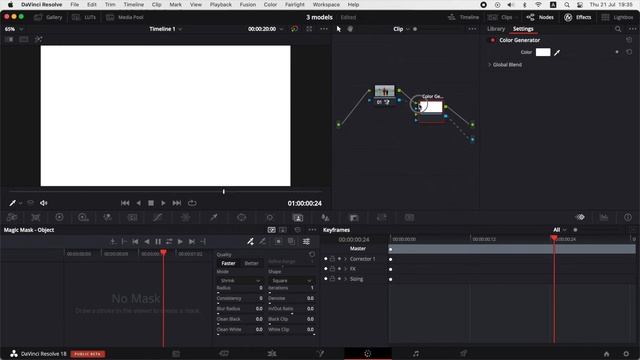640x360 pixels.
Task: Click the white Color swatch
Action: [x=543, y=52]
